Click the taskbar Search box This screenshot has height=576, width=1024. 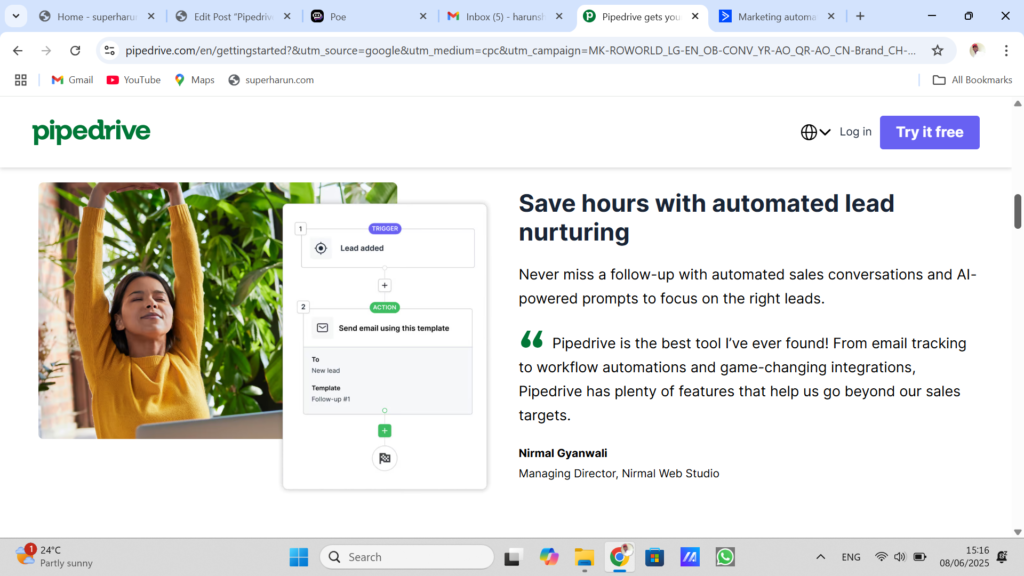point(407,557)
